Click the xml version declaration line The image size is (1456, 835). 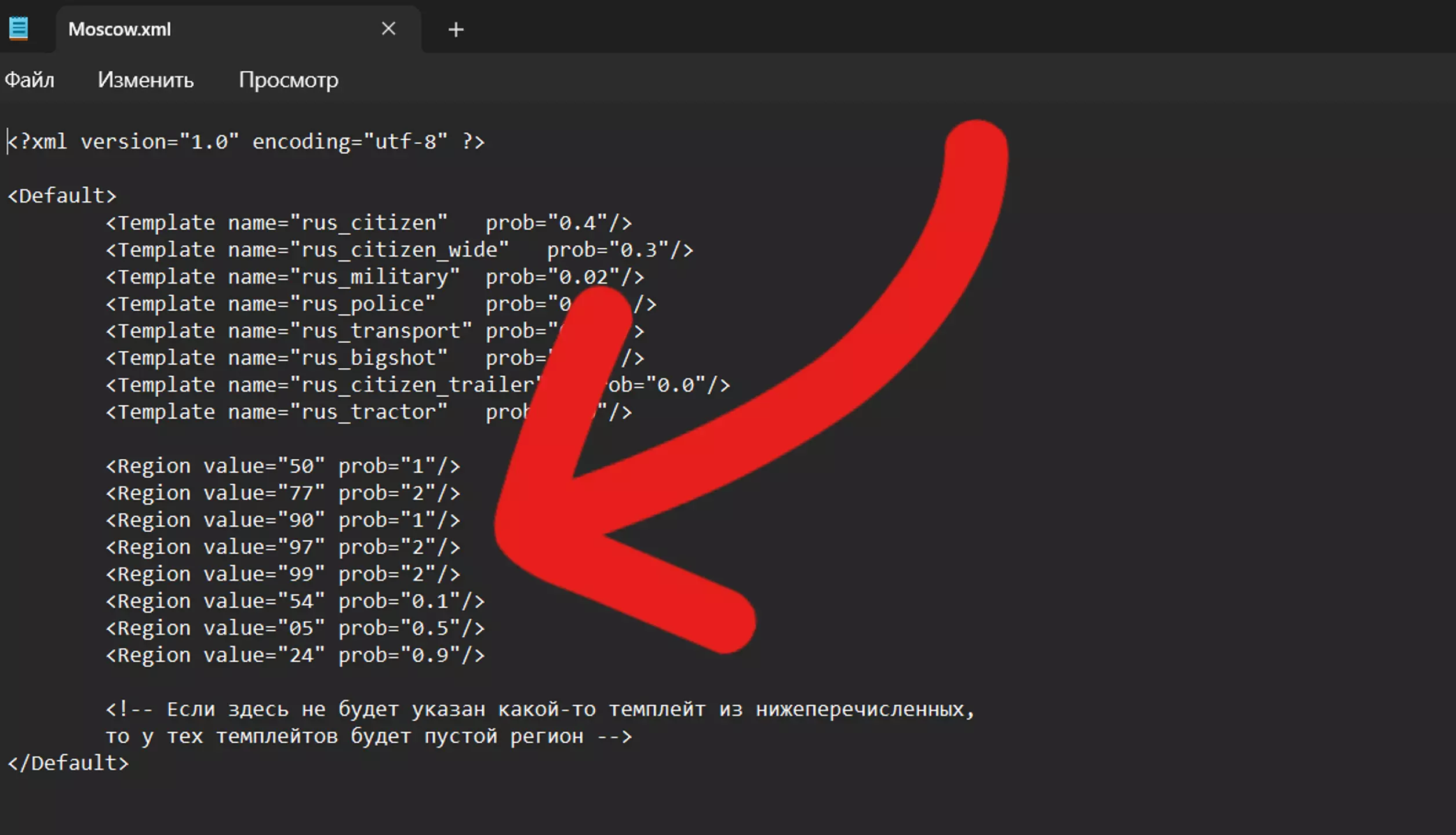(x=246, y=142)
